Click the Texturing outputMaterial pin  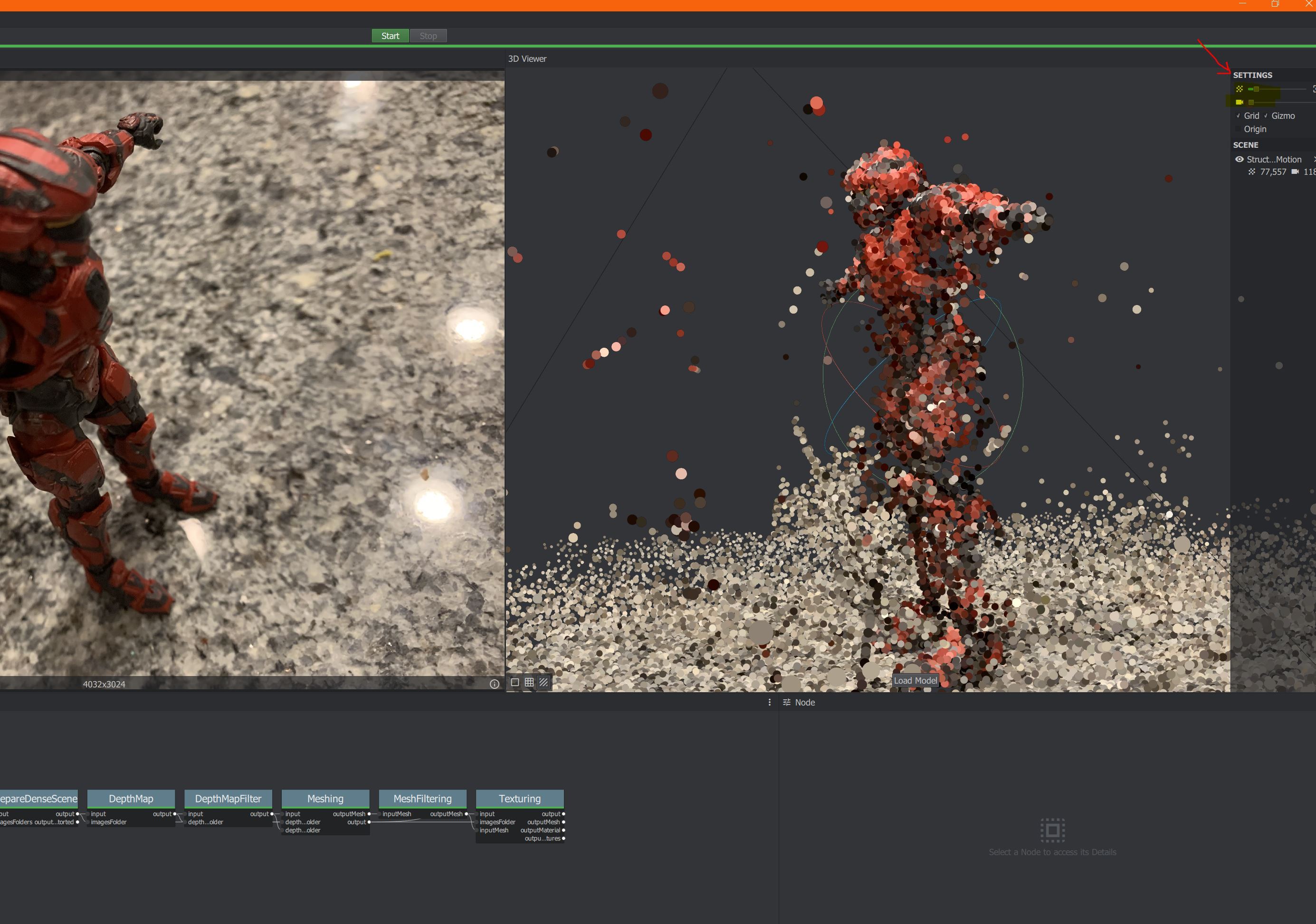(563, 830)
